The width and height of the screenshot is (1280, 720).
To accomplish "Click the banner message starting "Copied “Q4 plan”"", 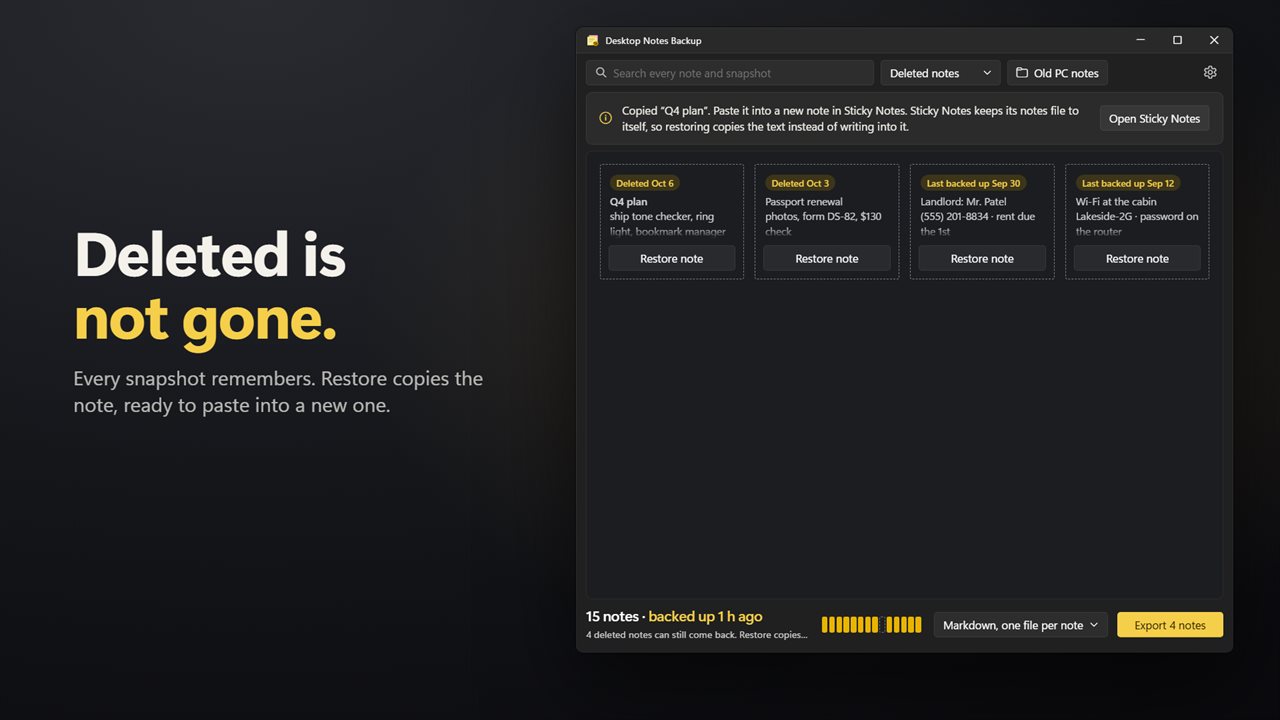I will 851,119.
